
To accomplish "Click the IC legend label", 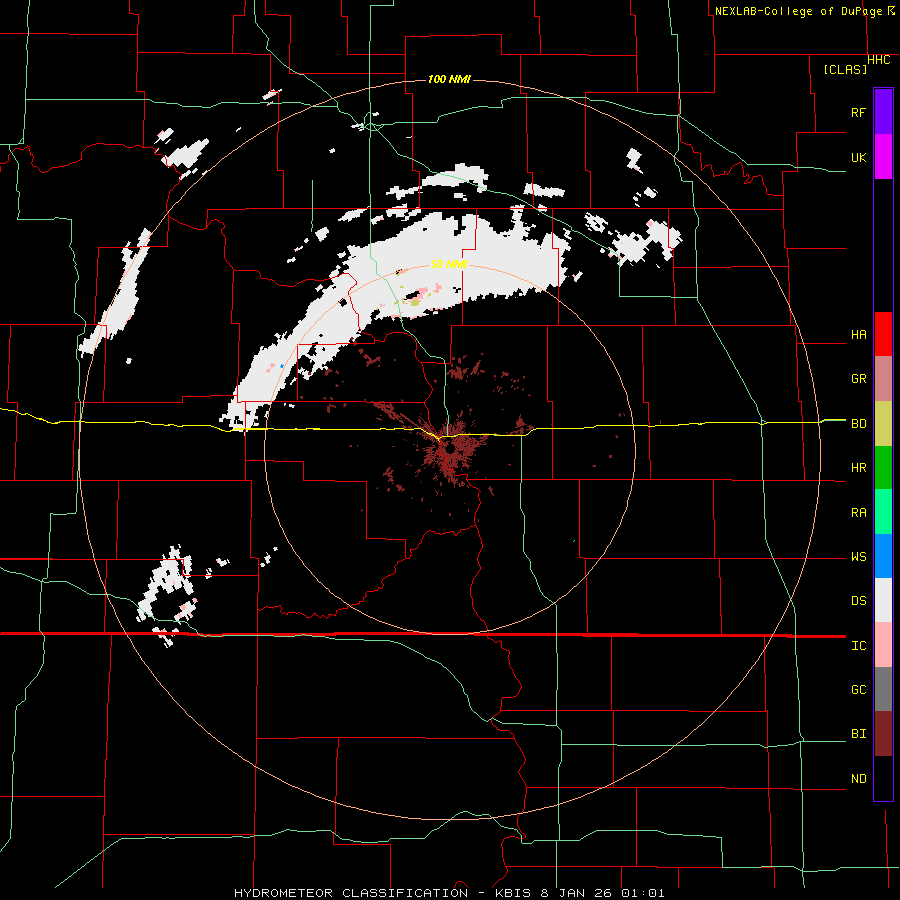I will [x=858, y=646].
